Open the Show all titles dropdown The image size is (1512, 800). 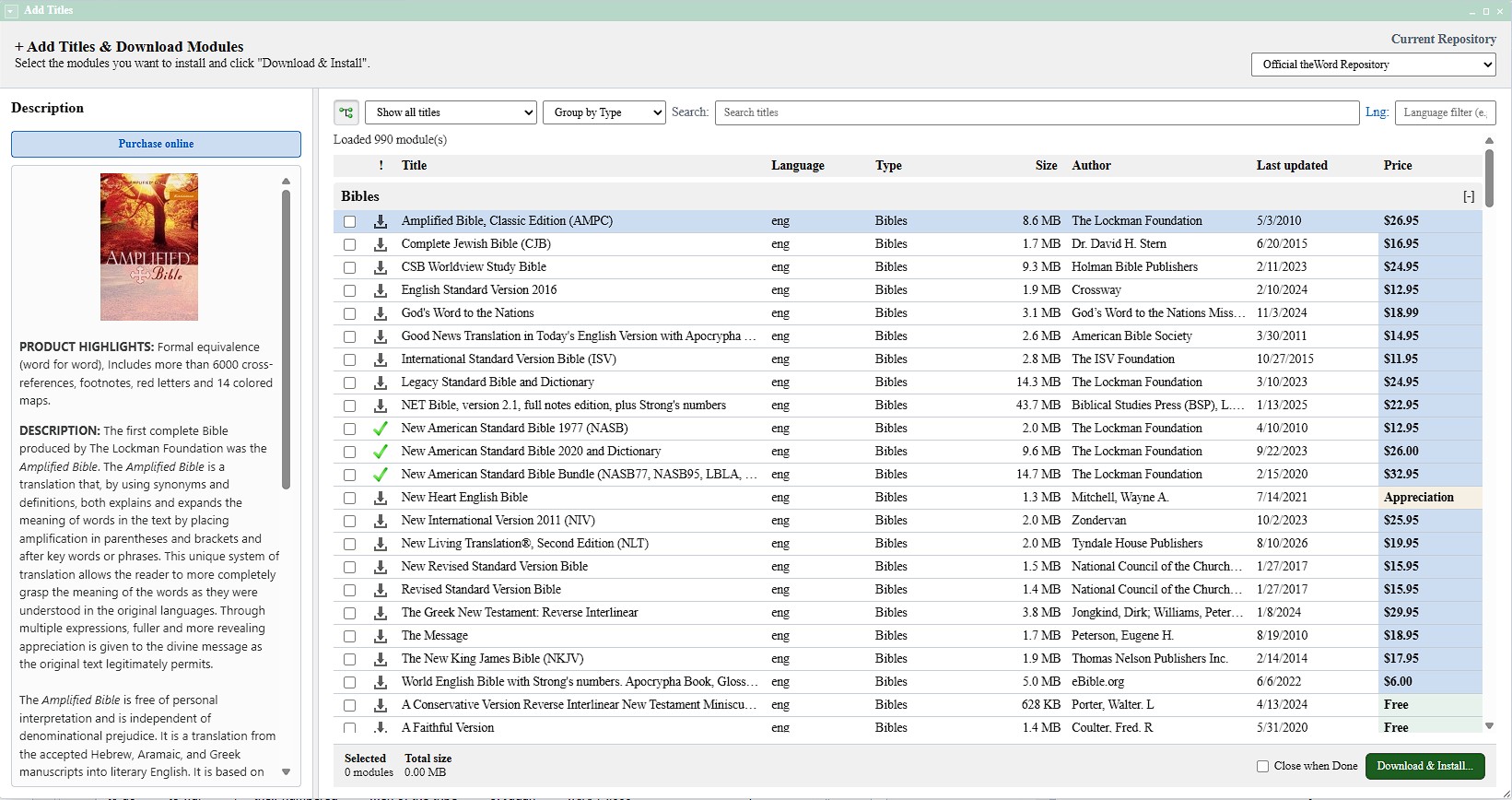pos(451,112)
